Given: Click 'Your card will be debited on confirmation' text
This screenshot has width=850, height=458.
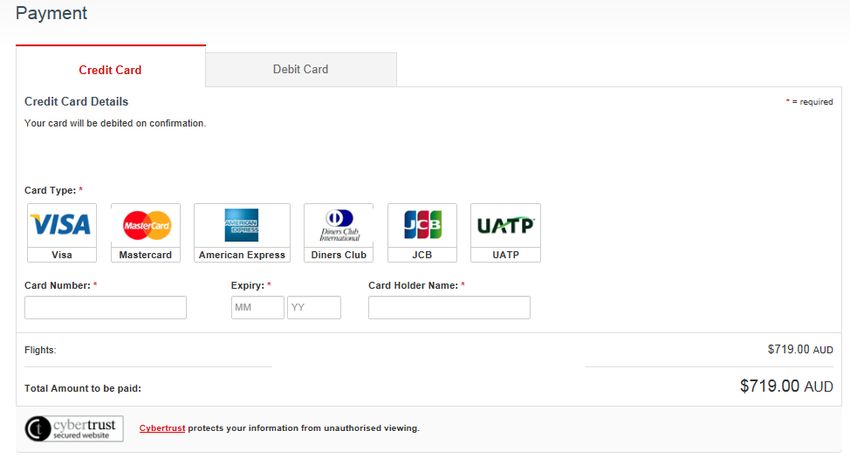Looking at the screenshot, I should click(115, 124).
